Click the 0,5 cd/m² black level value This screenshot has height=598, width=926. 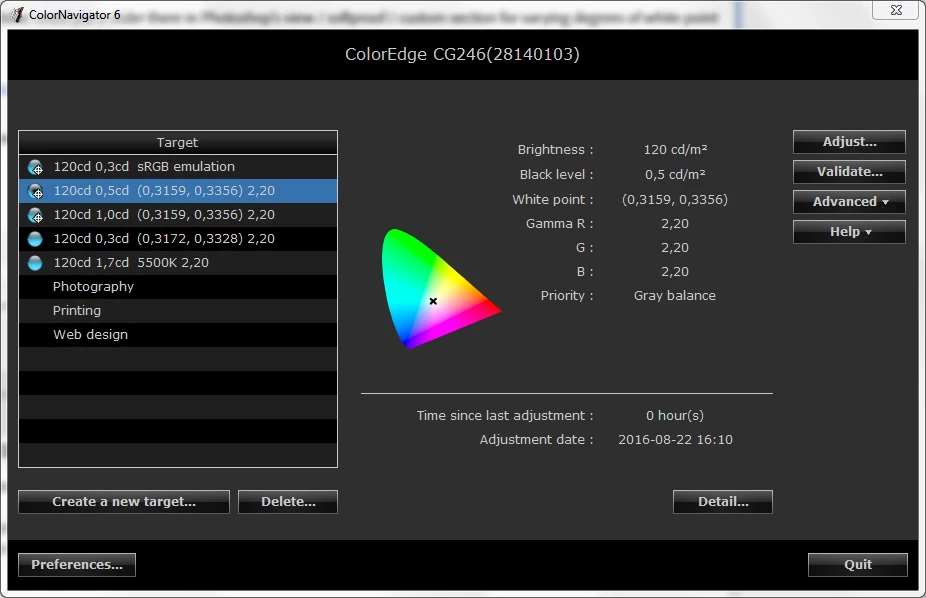pos(675,175)
